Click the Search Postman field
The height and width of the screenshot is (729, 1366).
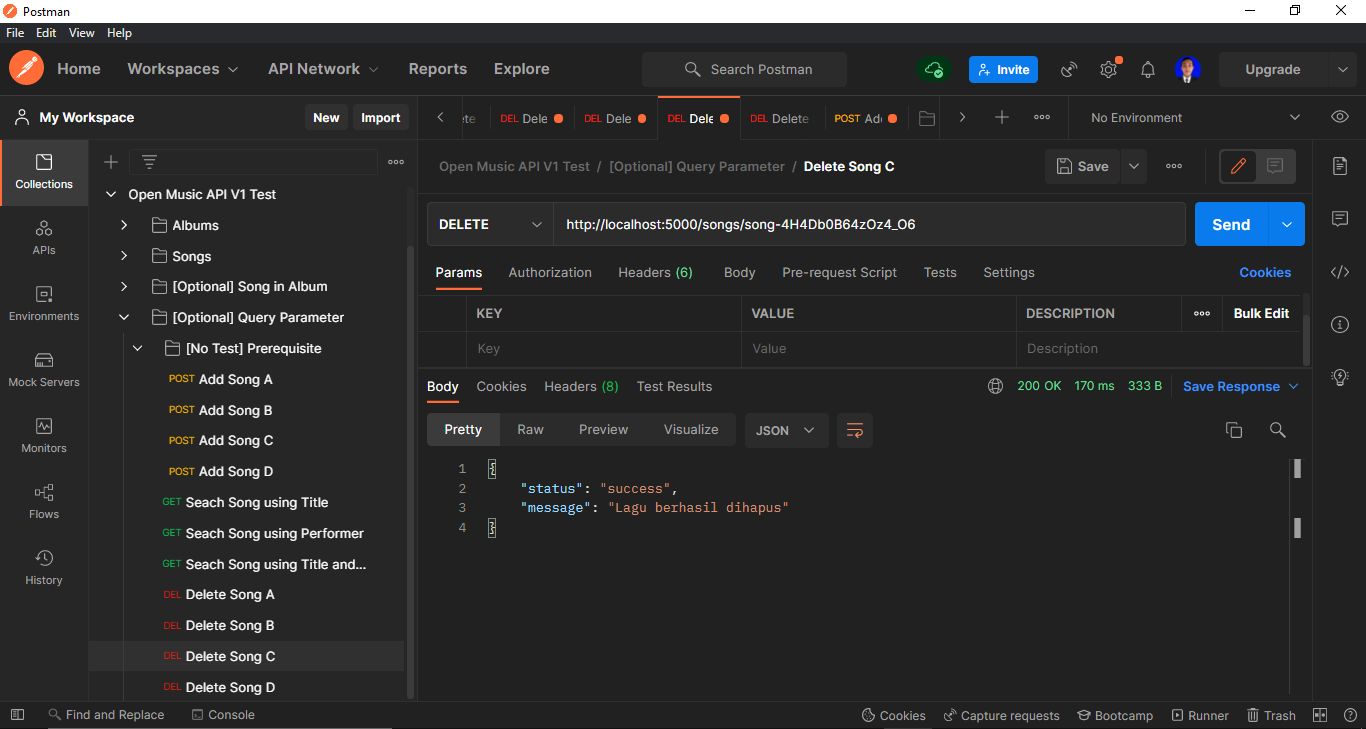click(x=744, y=69)
